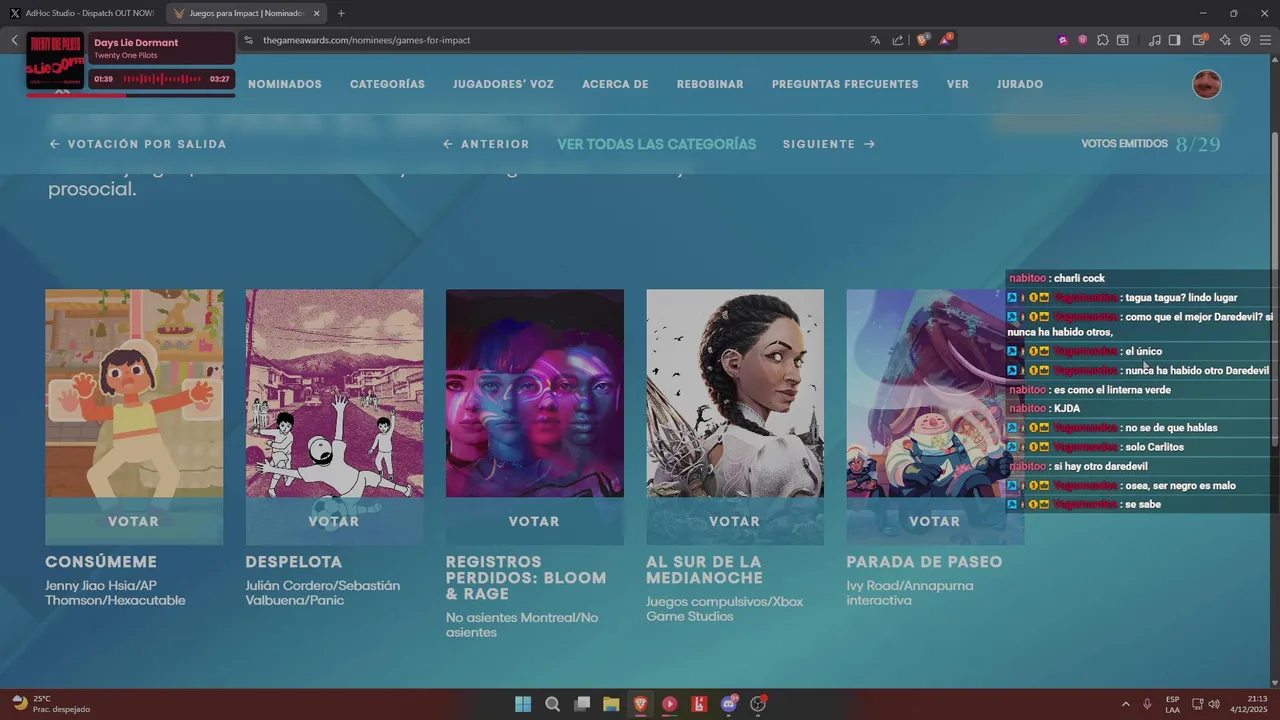Vote for Despelota
The width and height of the screenshot is (1280, 720).
334,521
